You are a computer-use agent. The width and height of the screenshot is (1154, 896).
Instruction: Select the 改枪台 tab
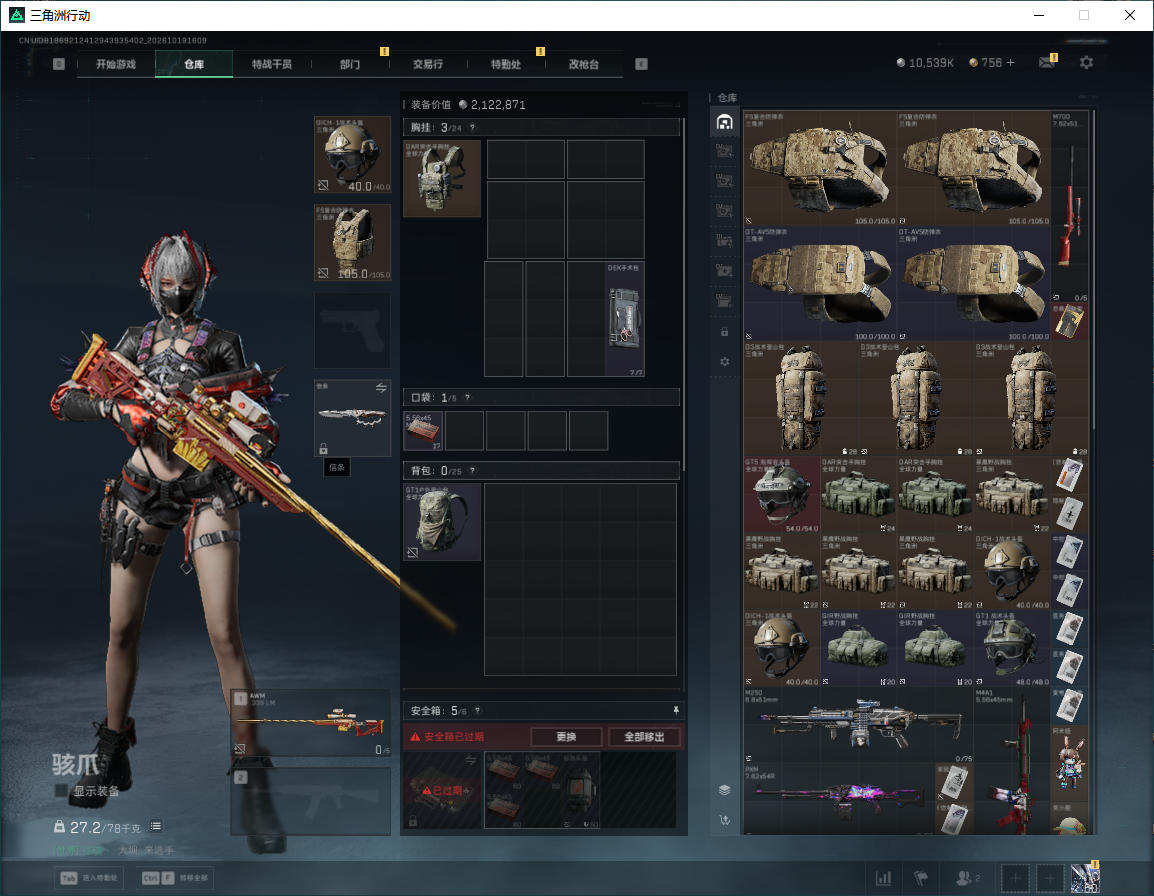point(584,64)
